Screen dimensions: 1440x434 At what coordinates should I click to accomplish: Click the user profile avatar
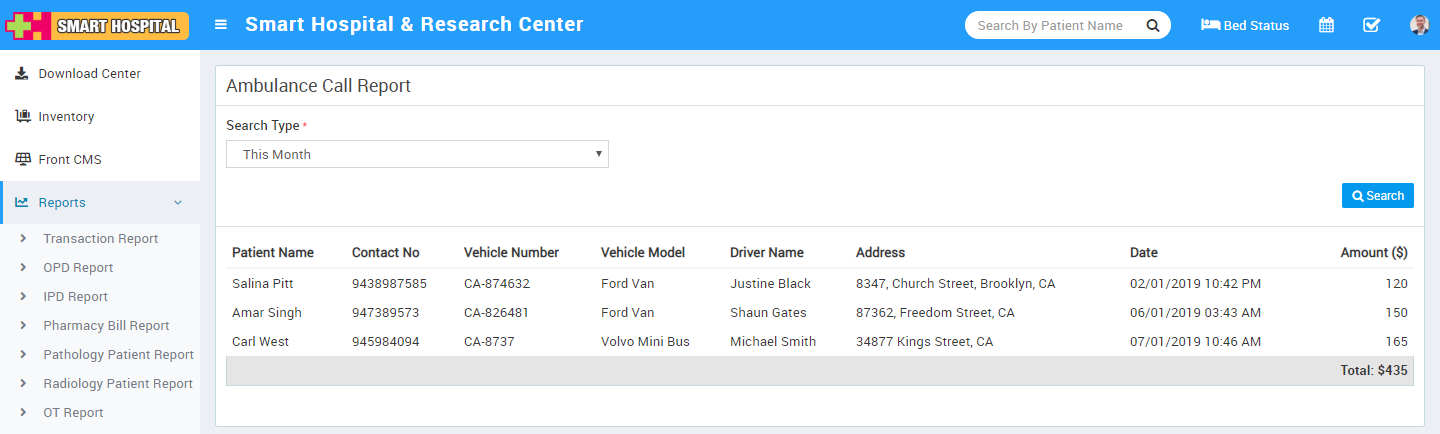1419,25
